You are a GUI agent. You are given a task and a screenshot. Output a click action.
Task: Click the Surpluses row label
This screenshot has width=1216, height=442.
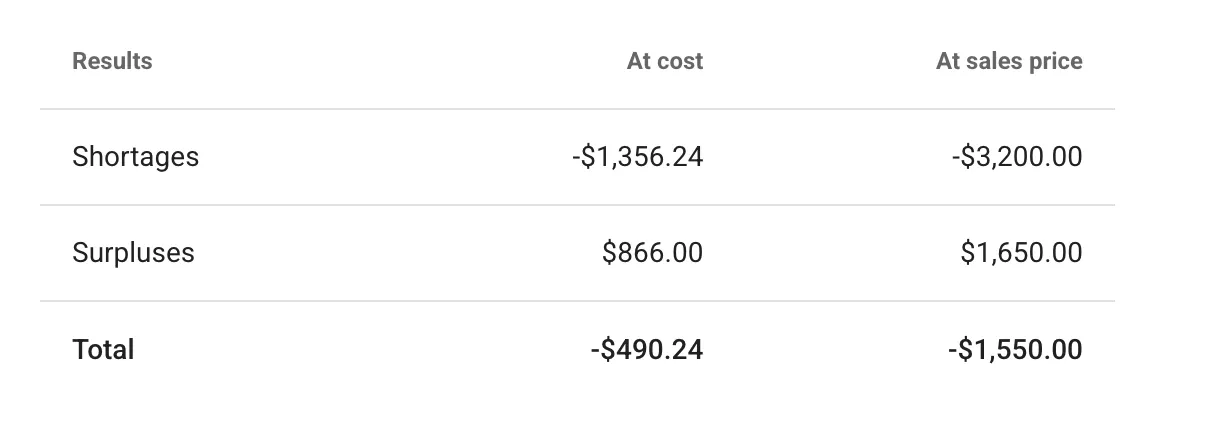click(x=133, y=253)
